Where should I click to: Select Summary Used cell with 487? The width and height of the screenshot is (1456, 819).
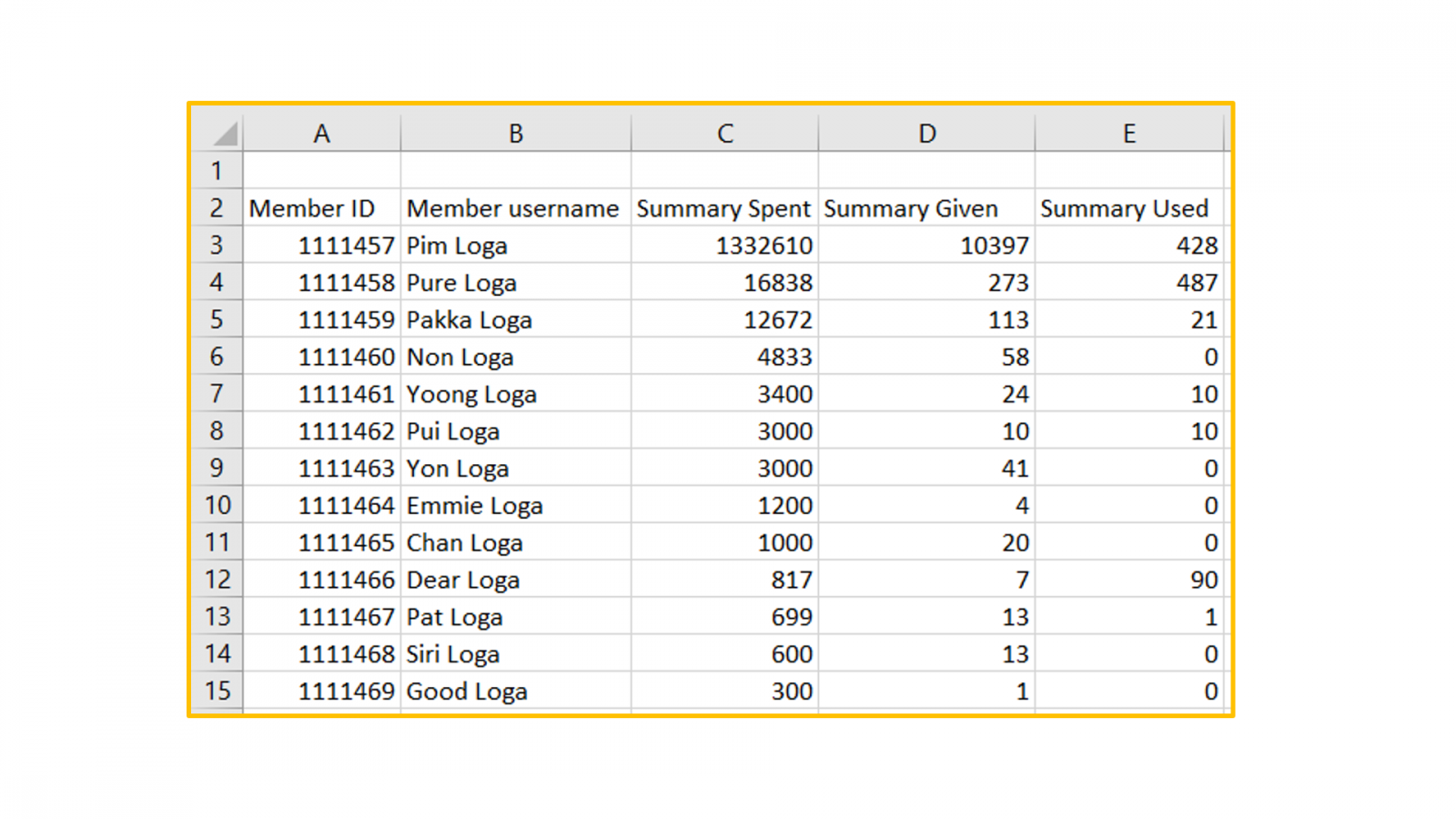pos(1129,282)
